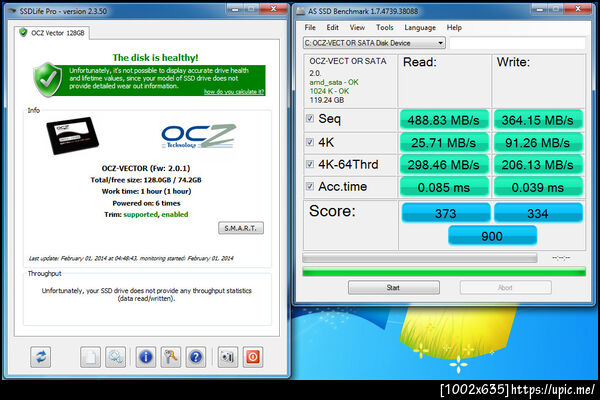Viewport: 600px width, 400px height.
Task: Click the magnifier search icon in SSDLife
Action: point(115,357)
